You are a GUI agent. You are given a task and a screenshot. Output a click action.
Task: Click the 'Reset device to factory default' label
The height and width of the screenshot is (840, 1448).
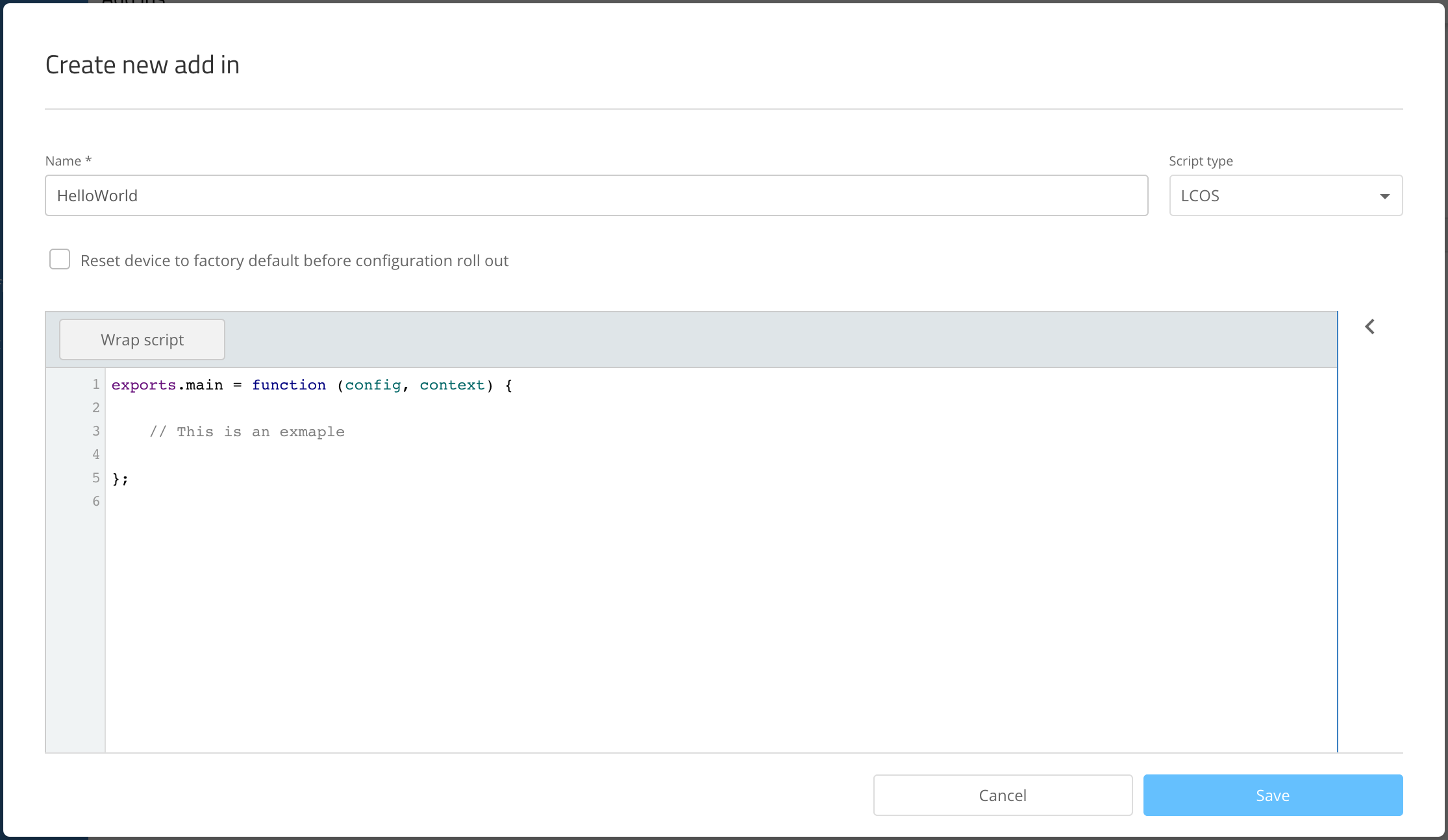pyautogui.click(x=294, y=261)
